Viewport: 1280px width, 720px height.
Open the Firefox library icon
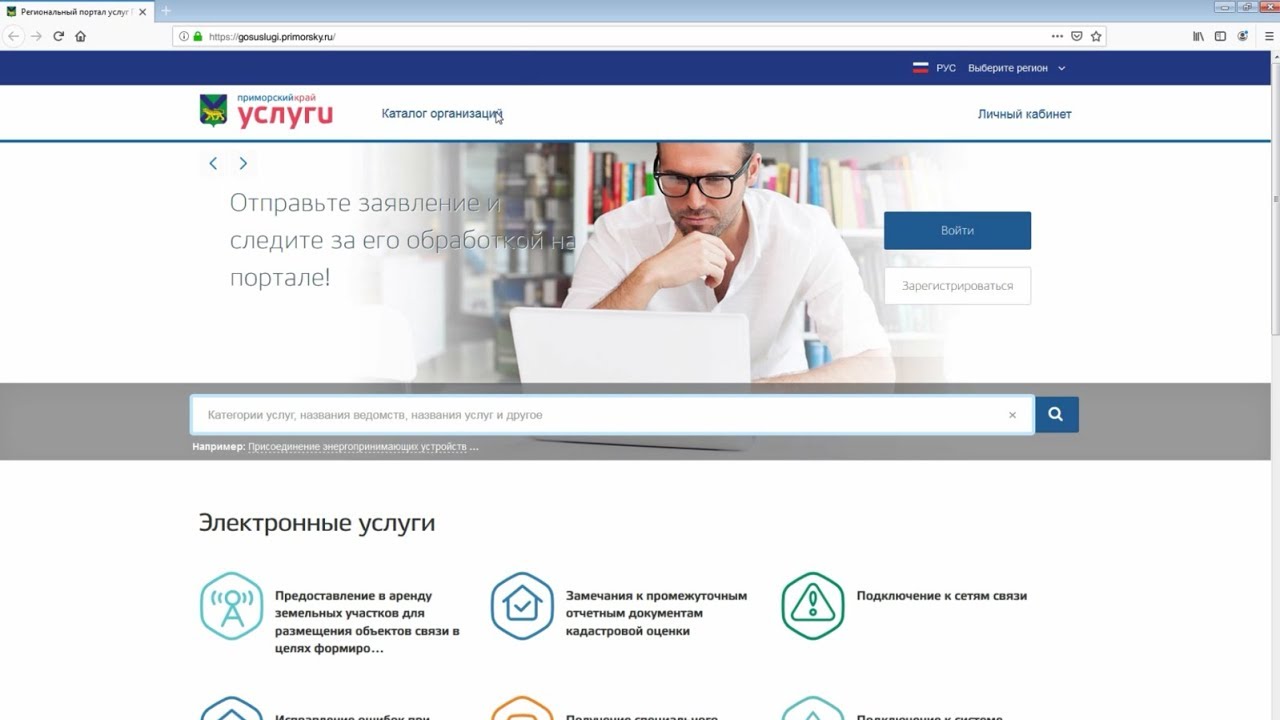(1199, 36)
